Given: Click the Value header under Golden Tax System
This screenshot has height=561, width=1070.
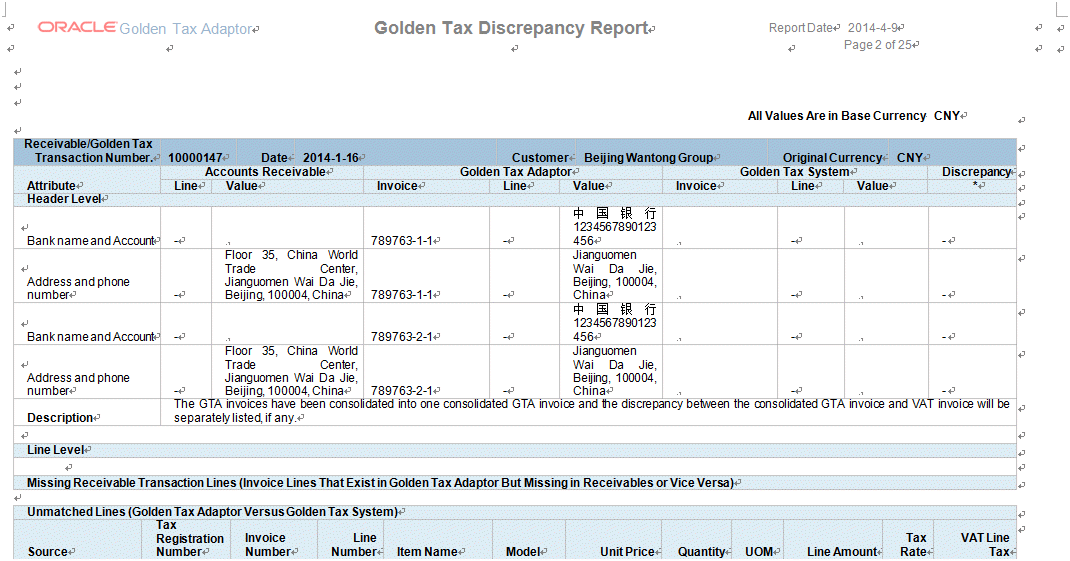Looking at the screenshot, I should 873,186.
